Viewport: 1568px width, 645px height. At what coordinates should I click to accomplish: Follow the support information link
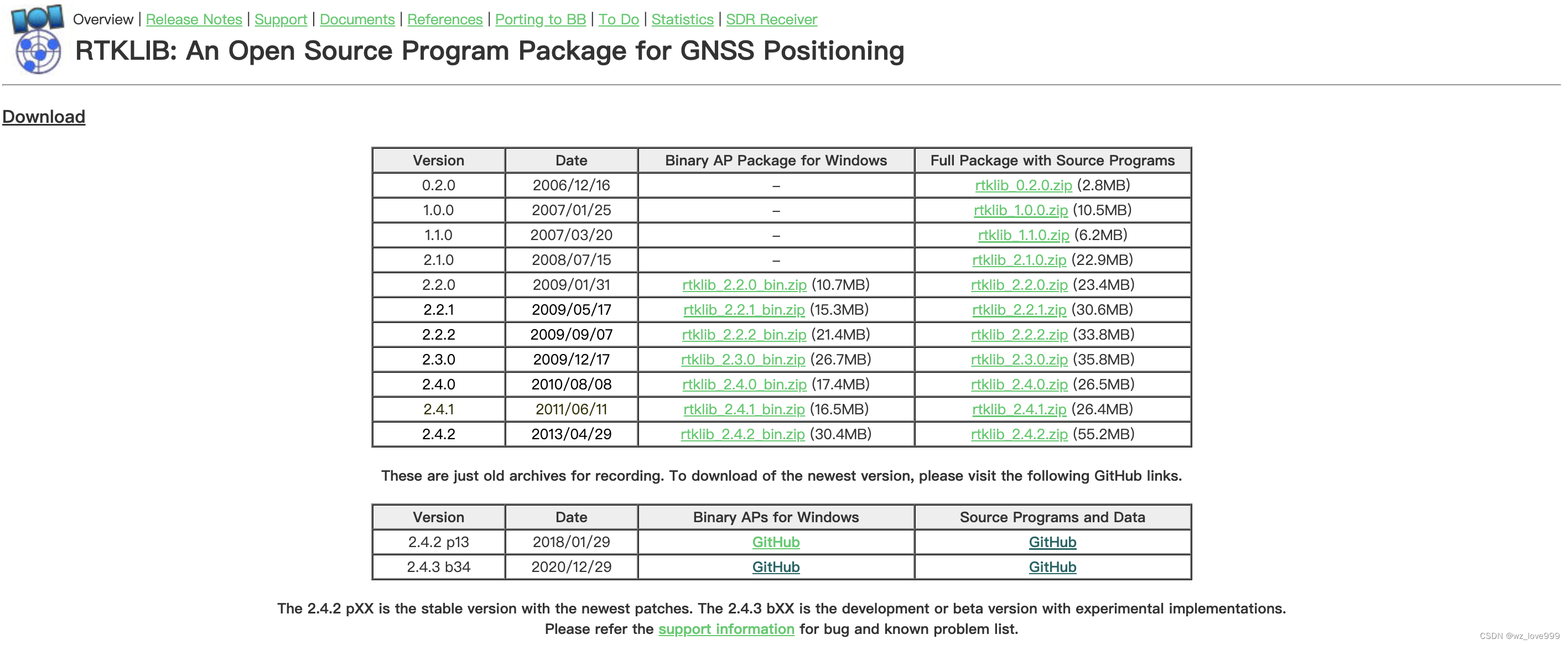(x=725, y=629)
